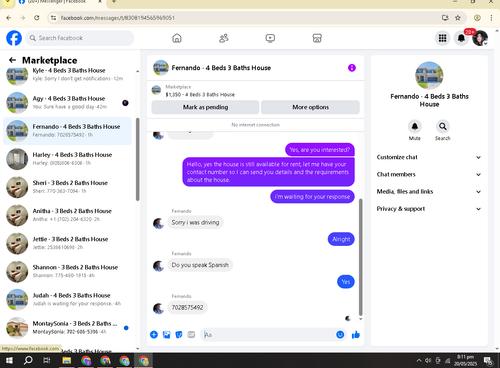Click the chat messages scrollbar
The height and width of the screenshot is (368, 500).
click(x=360, y=257)
